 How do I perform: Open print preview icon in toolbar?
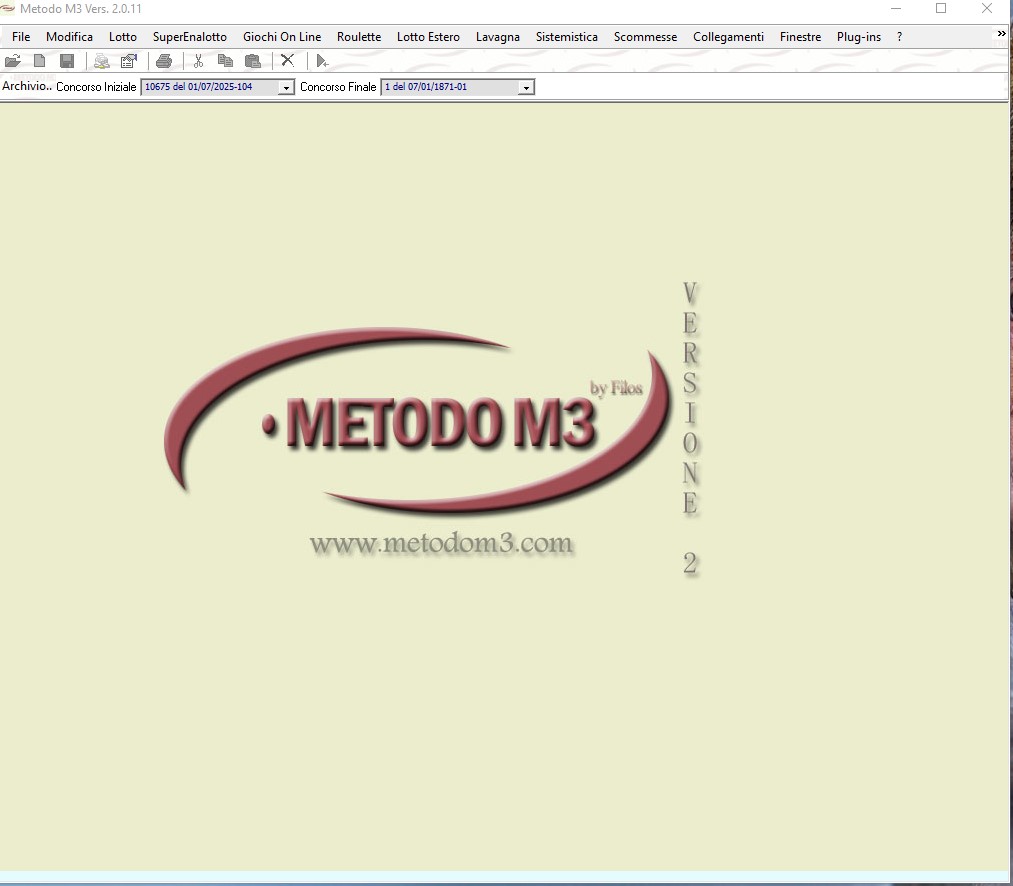101,61
